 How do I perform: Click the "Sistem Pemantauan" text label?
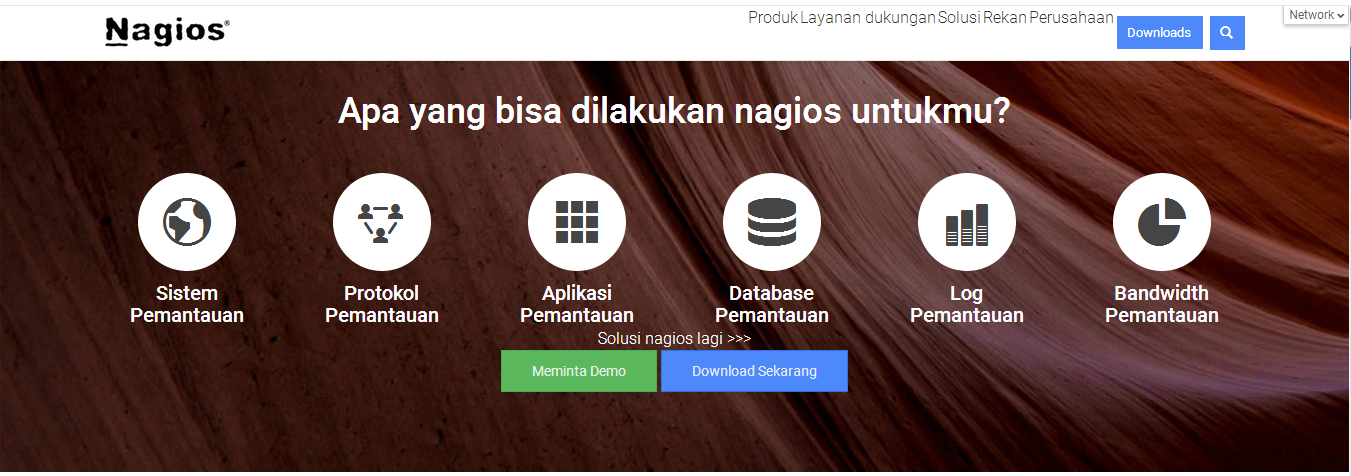187,304
